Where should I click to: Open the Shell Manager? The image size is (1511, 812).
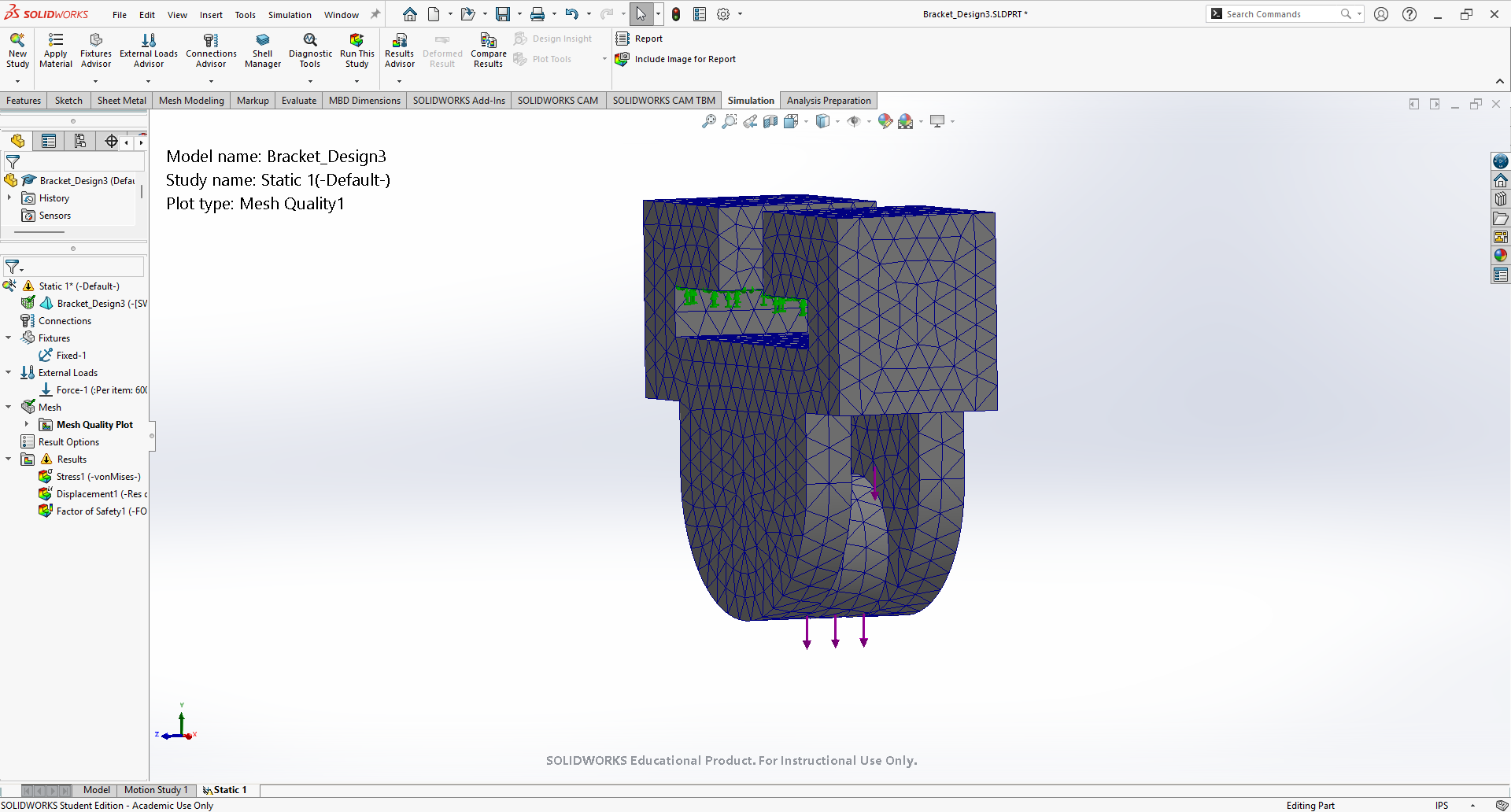pyautogui.click(x=263, y=50)
